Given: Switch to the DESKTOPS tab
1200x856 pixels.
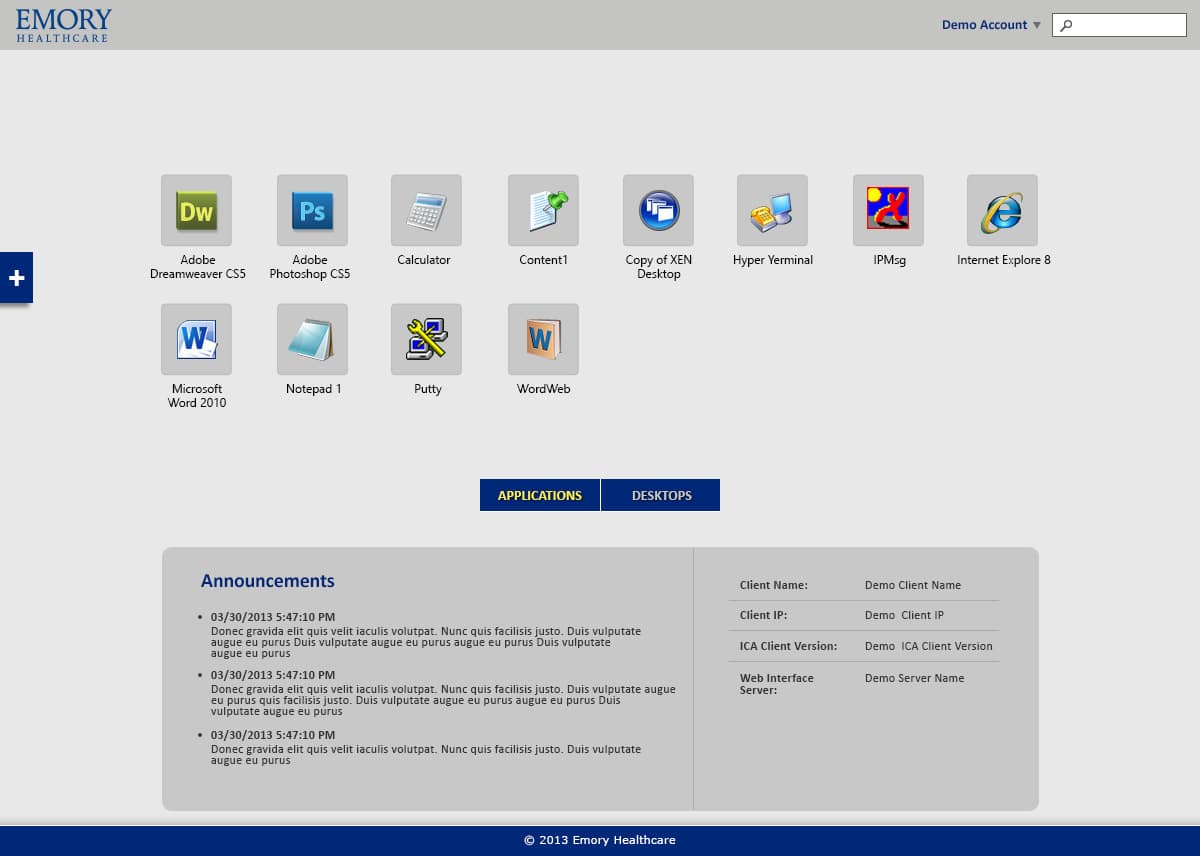Looking at the screenshot, I should coord(661,495).
